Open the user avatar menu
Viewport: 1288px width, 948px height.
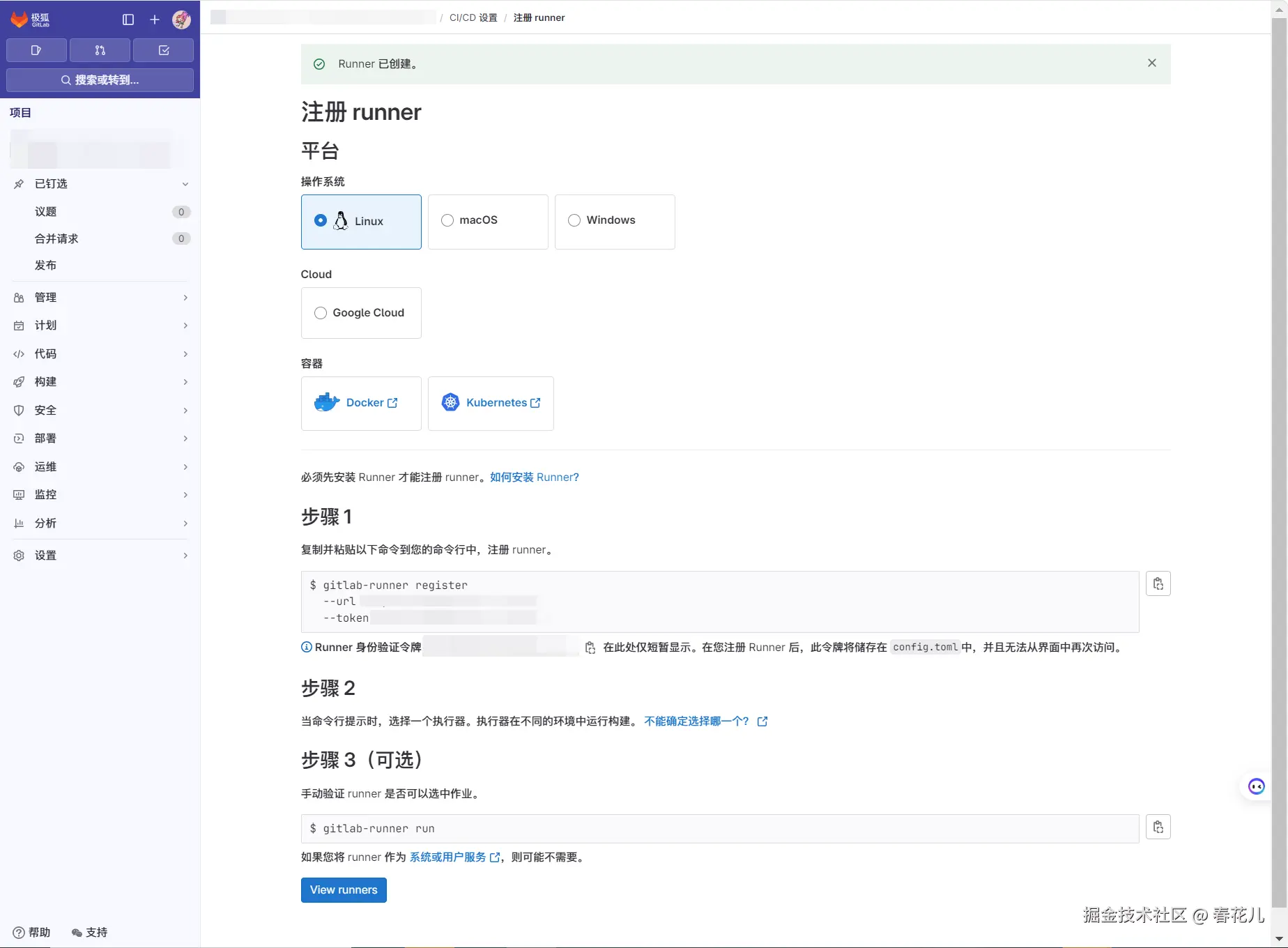(182, 20)
